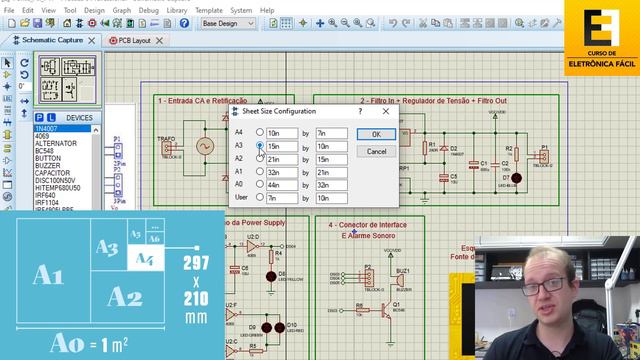Open the Template menu

point(209,10)
